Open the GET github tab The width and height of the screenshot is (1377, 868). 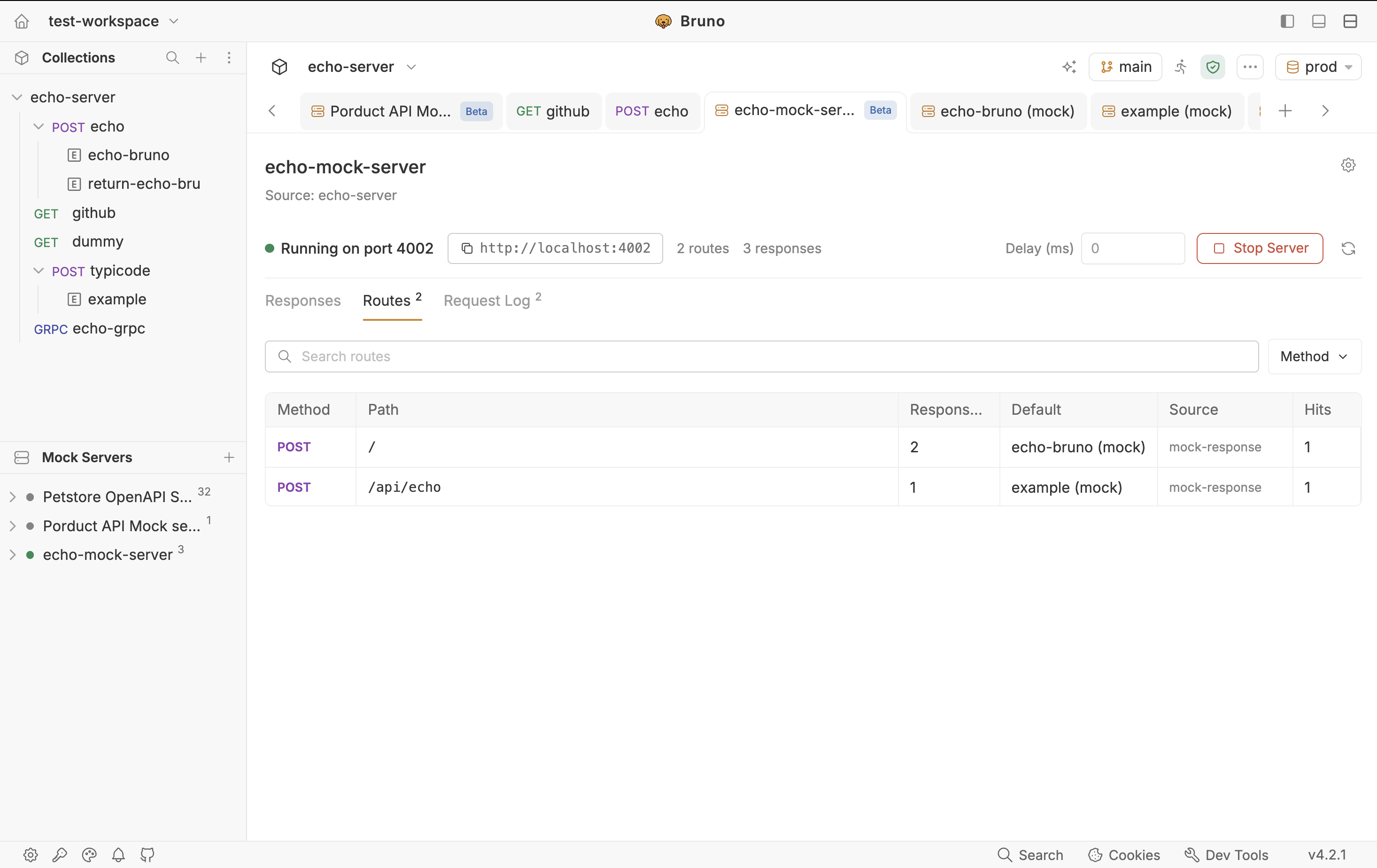click(553, 111)
